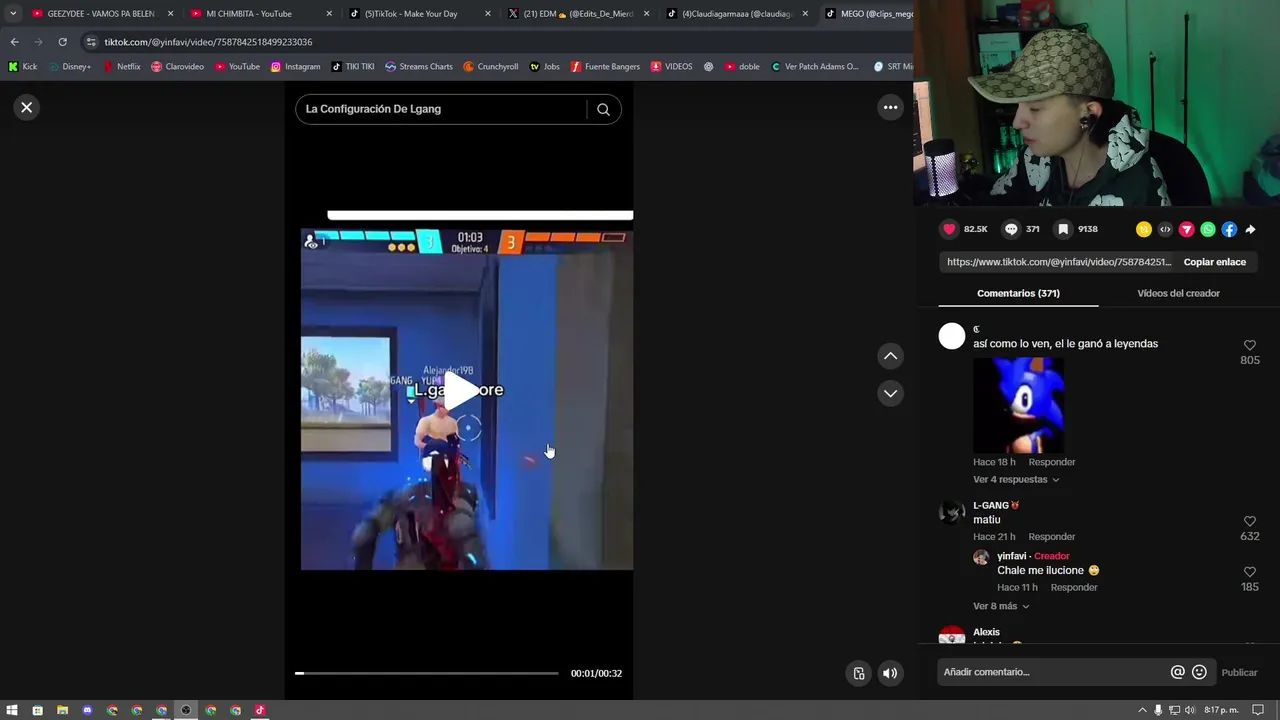Open more share options arrow
Image resolution: width=1280 pixels, height=720 pixels.
click(1250, 229)
